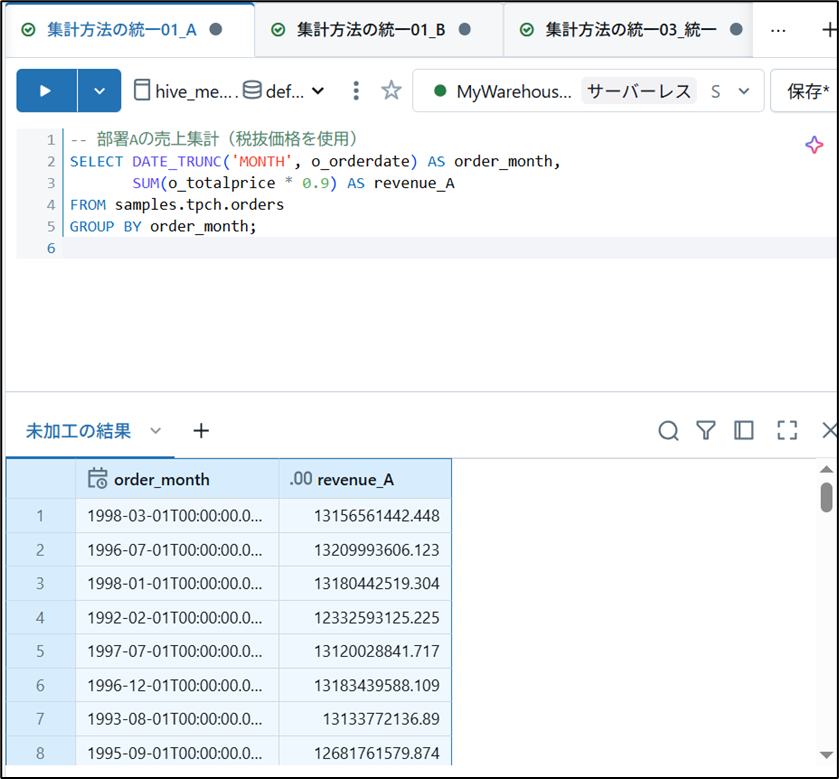Click the FROM samples.tpch.orders line
The image size is (839, 779).
(177, 205)
